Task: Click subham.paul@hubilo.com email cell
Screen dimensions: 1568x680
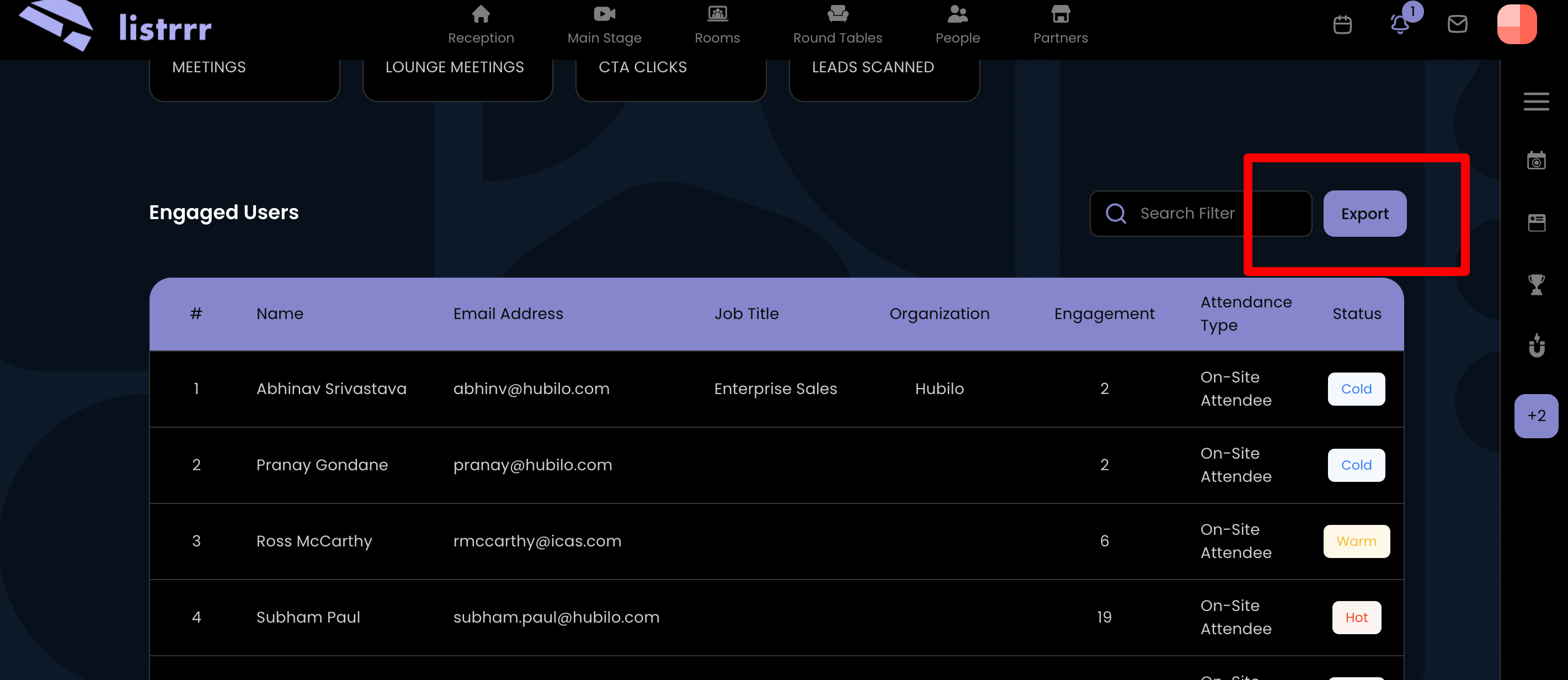Action: click(x=556, y=617)
